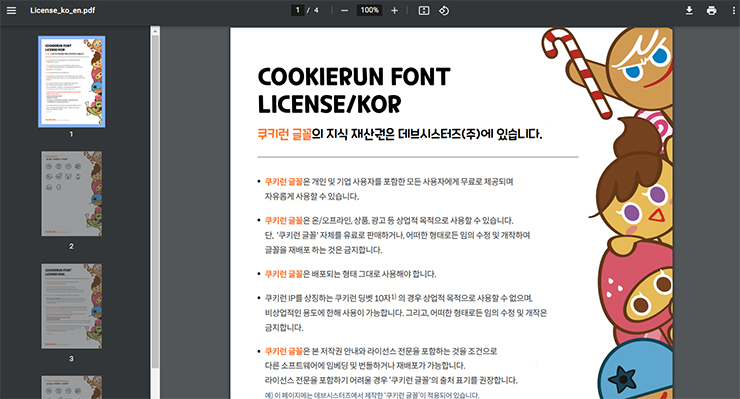Rotate the document counterclockwise
740x399 pixels.
[444, 10]
